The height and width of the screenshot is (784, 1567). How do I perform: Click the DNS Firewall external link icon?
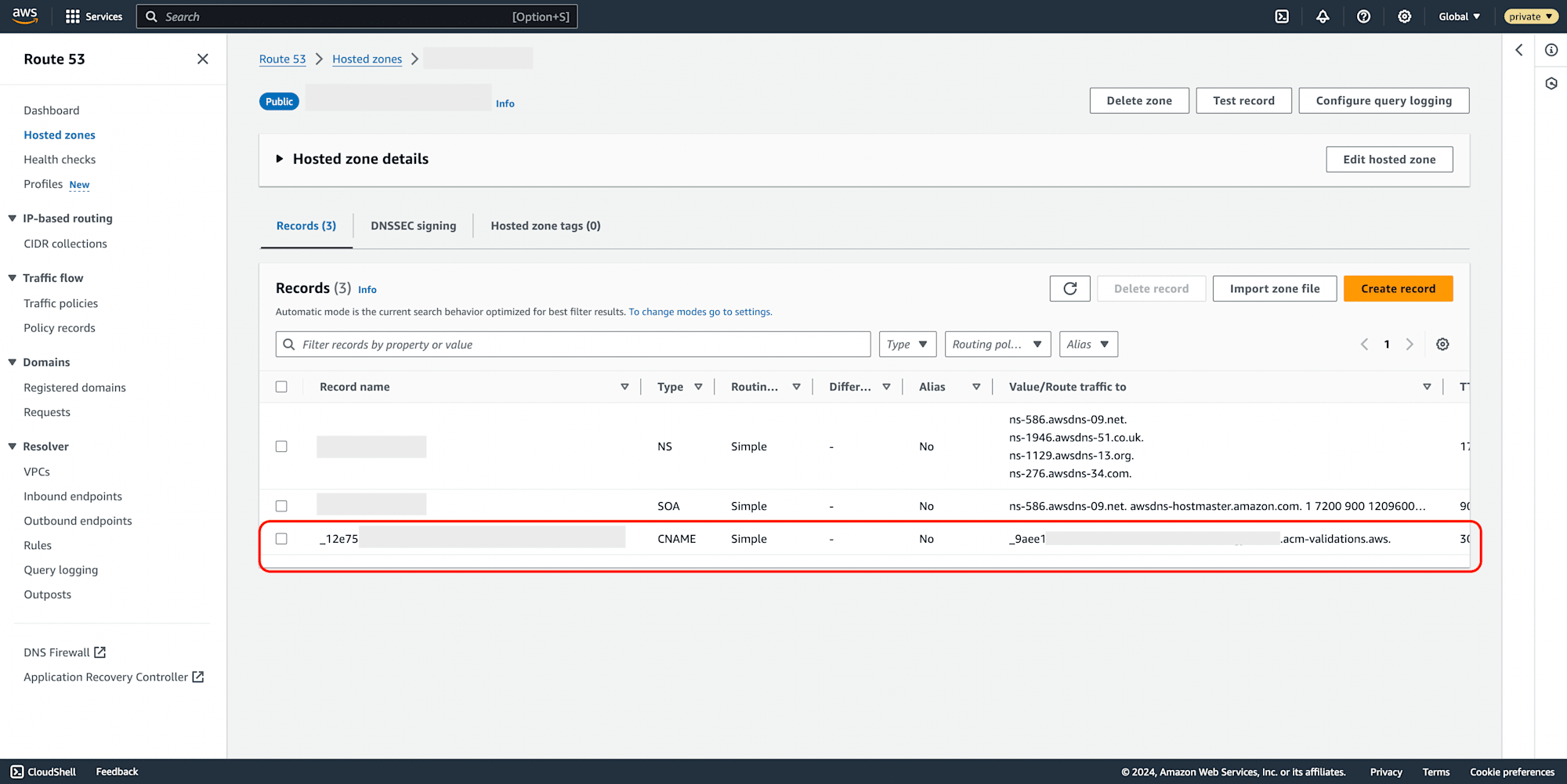tap(100, 652)
